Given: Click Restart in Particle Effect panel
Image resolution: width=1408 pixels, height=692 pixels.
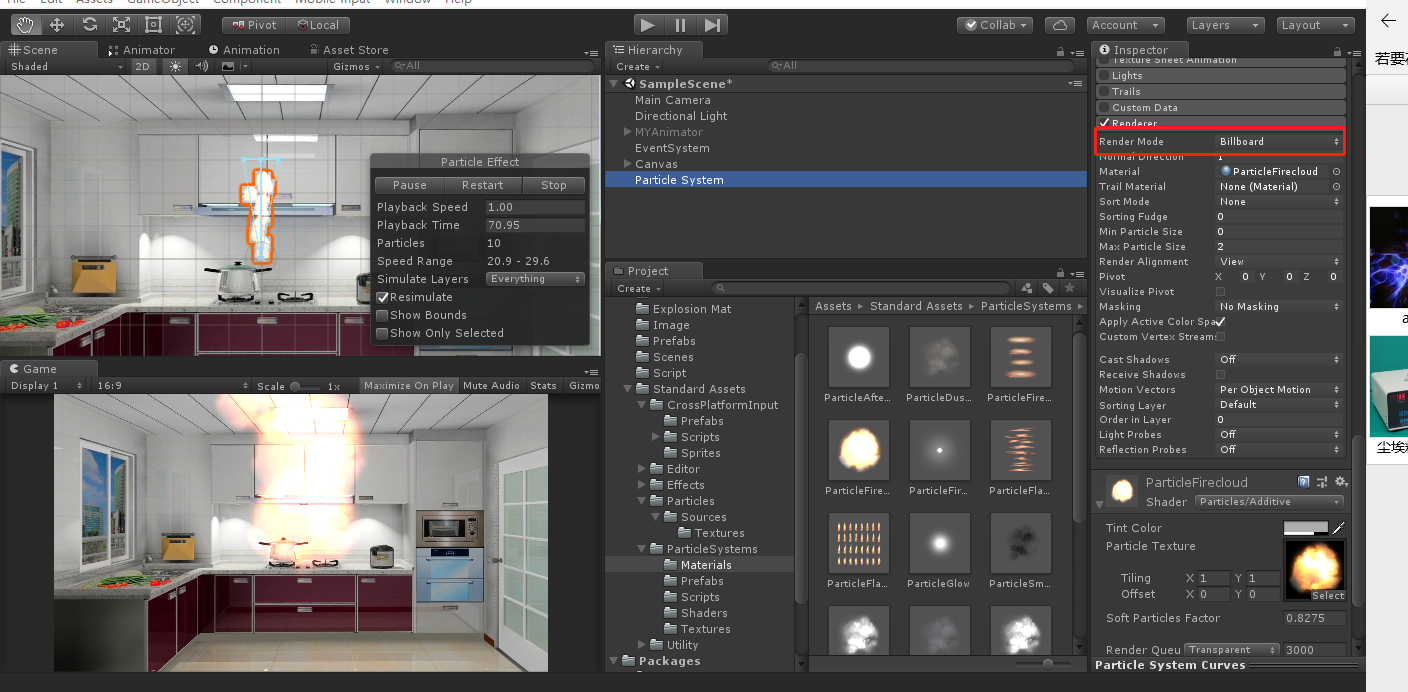Looking at the screenshot, I should click(x=483, y=185).
